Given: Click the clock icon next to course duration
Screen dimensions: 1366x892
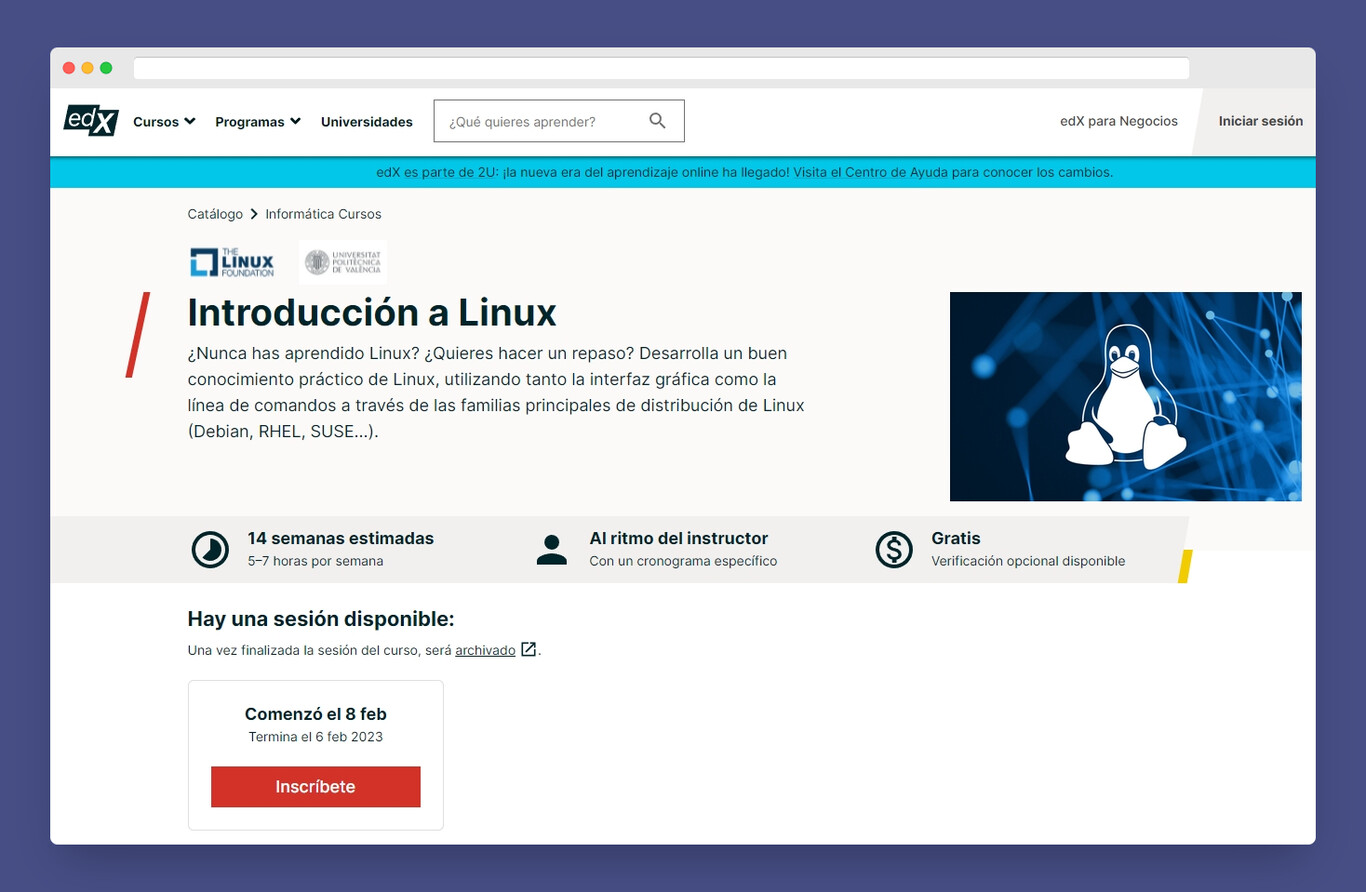Looking at the screenshot, I should click(x=209, y=549).
